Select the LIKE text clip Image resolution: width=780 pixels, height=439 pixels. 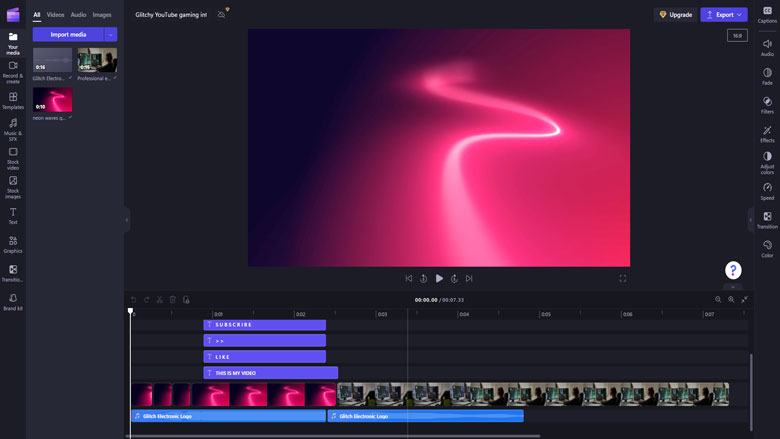coord(265,356)
